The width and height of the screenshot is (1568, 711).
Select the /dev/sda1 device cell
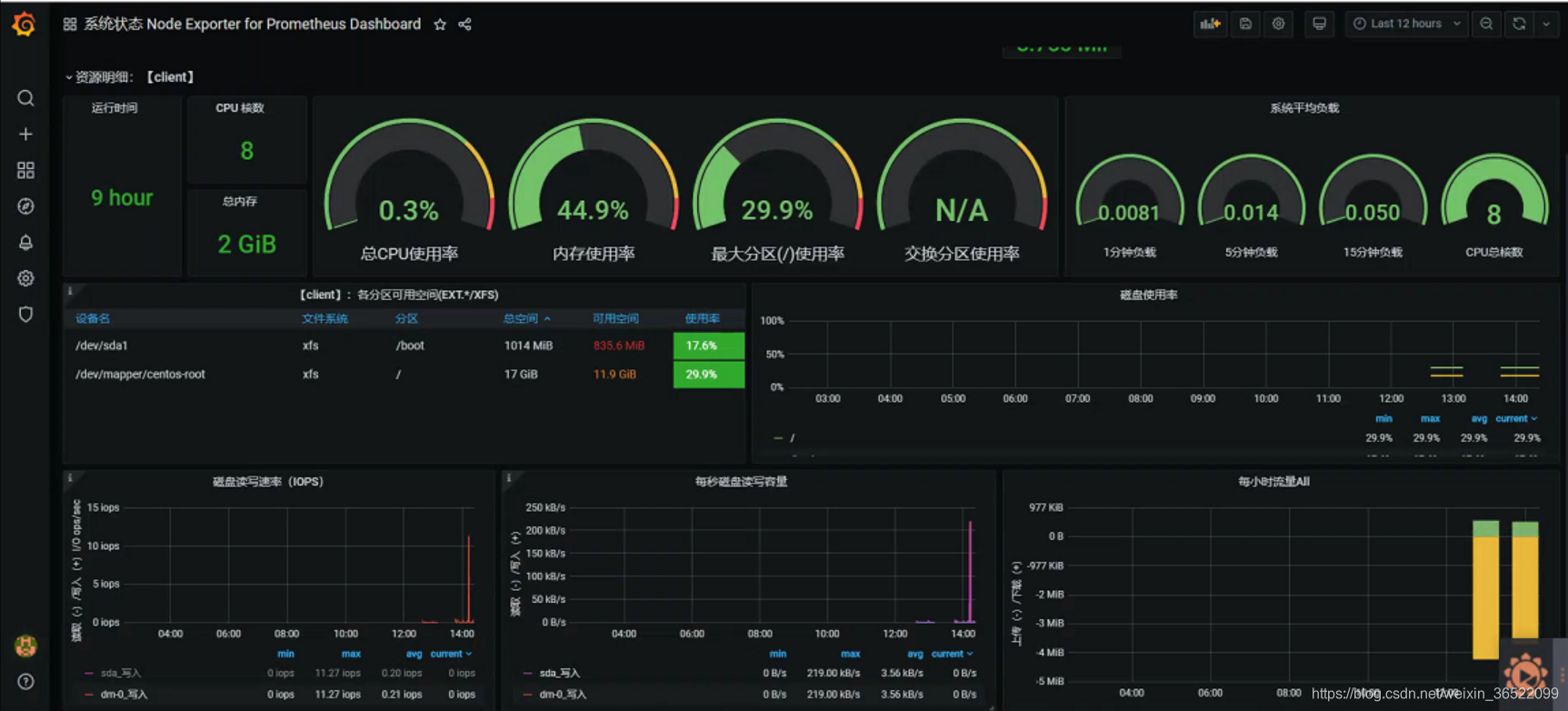(x=102, y=345)
